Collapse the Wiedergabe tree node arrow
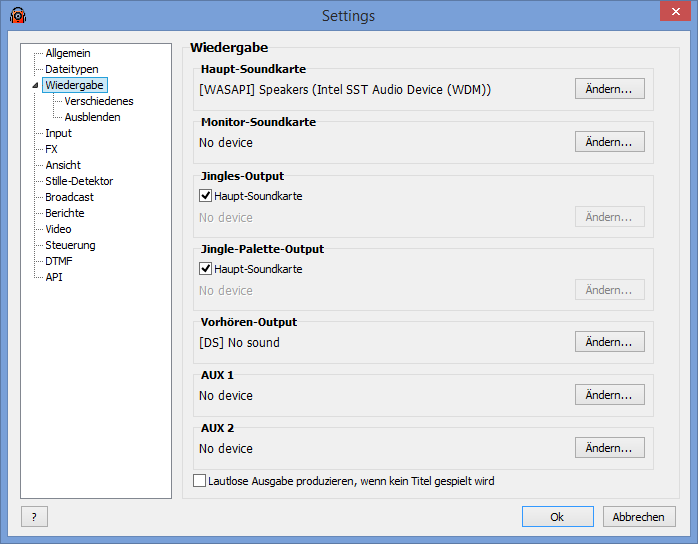Viewport: 698px width, 544px height. [36, 86]
